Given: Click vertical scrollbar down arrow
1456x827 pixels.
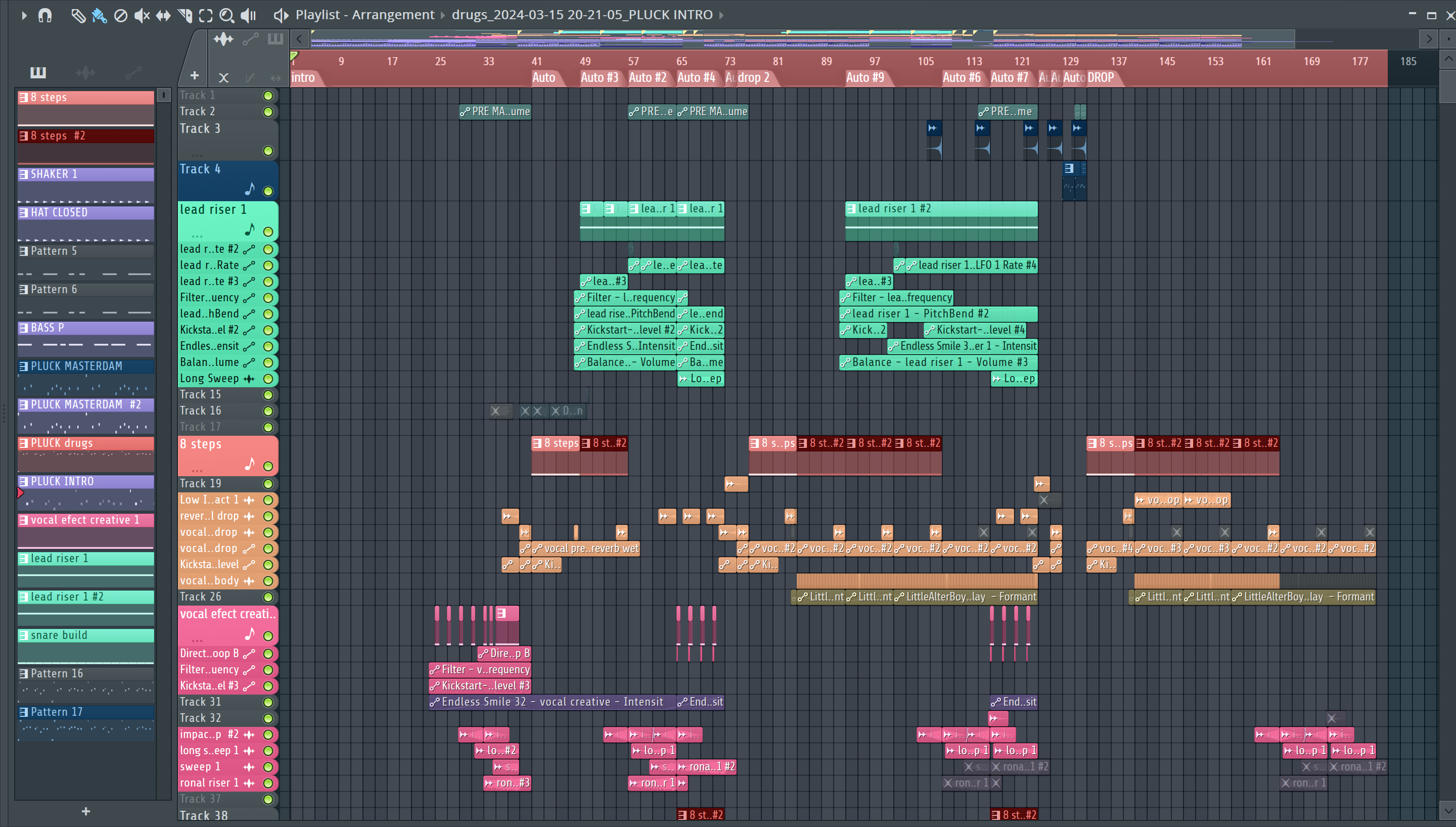Looking at the screenshot, I should 1448,810.
